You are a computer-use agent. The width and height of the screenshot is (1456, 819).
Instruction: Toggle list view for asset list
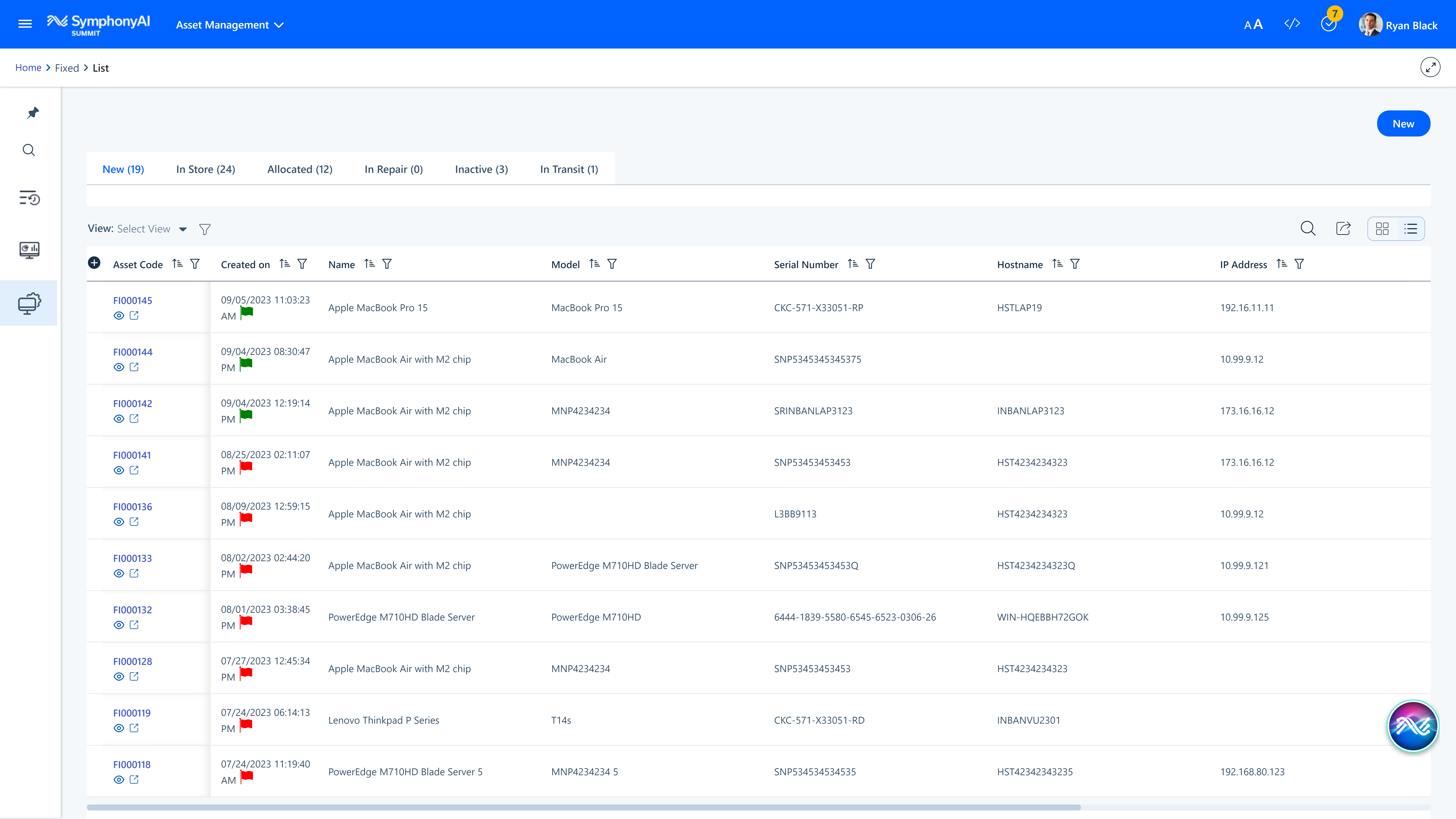(x=1411, y=228)
